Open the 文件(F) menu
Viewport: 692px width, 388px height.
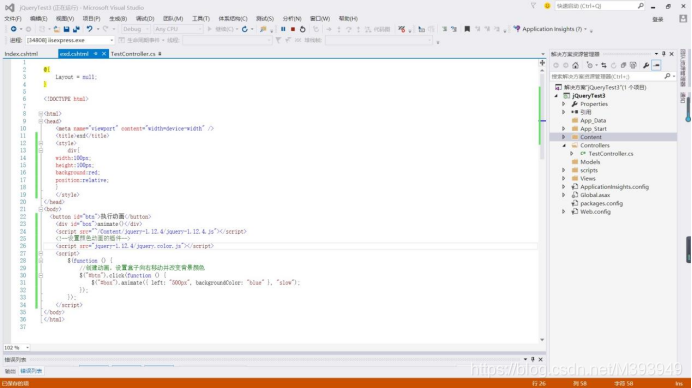tap(13, 19)
